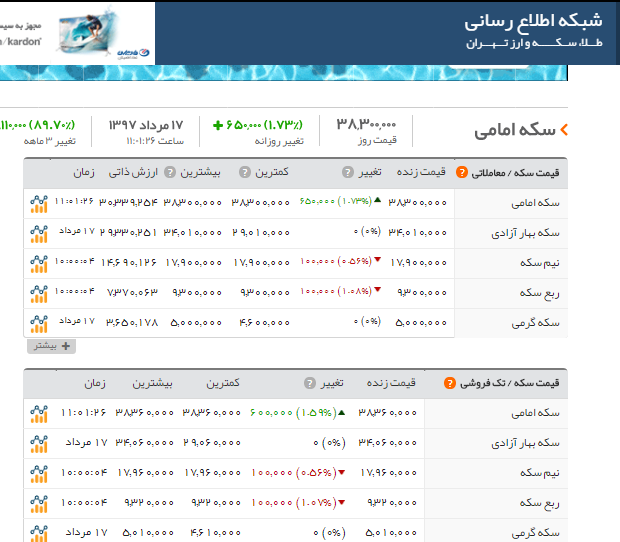Click the قیمت زنده header in تک فروشی table
The height and width of the screenshot is (542, 620).
pos(391,382)
